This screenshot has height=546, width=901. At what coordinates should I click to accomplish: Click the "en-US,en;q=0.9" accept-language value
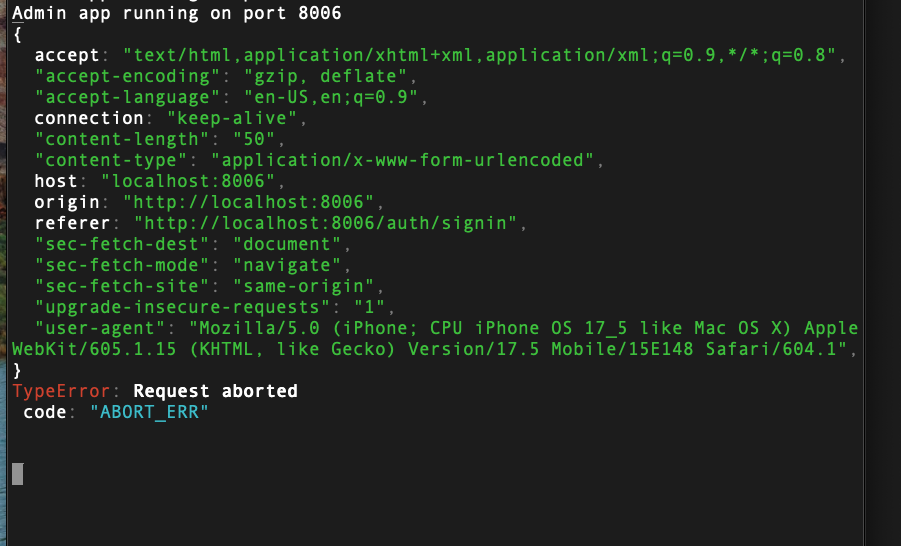(331, 97)
